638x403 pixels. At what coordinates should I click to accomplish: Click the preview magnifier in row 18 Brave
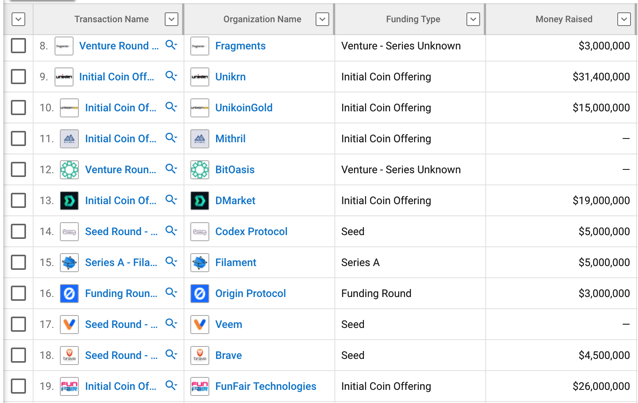pyautogui.click(x=171, y=354)
